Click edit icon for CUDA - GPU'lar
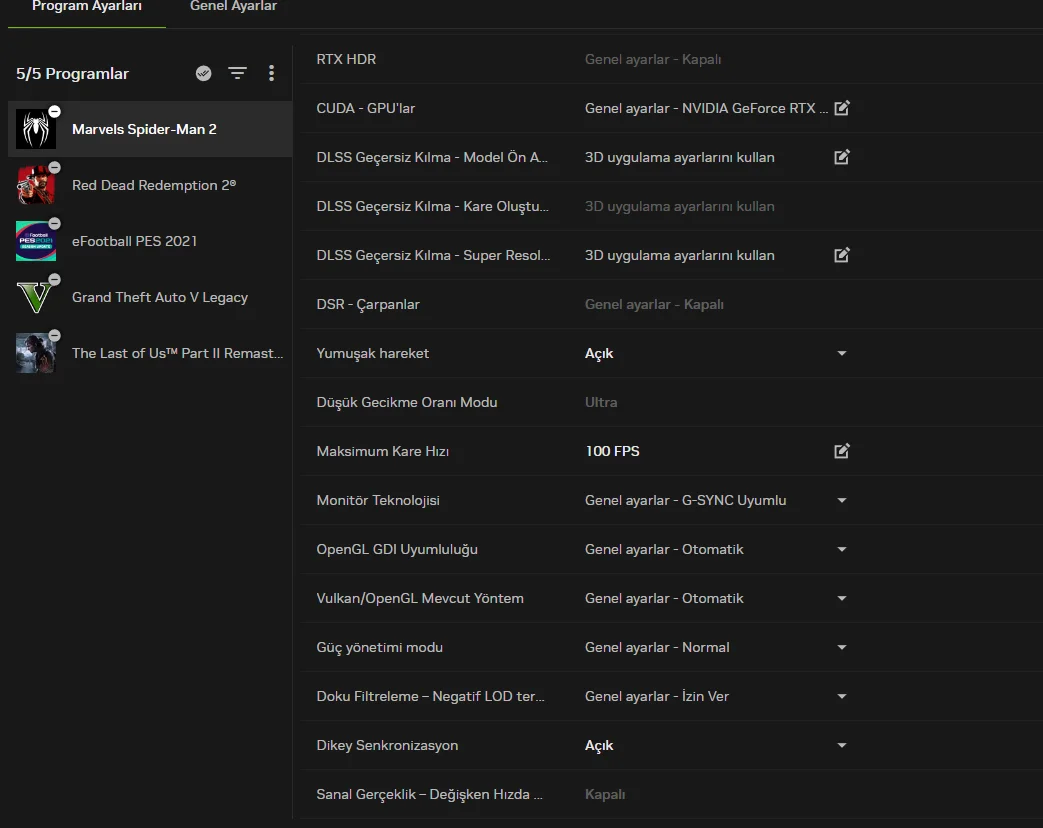Screen dimensions: 1043x828 [842, 108]
